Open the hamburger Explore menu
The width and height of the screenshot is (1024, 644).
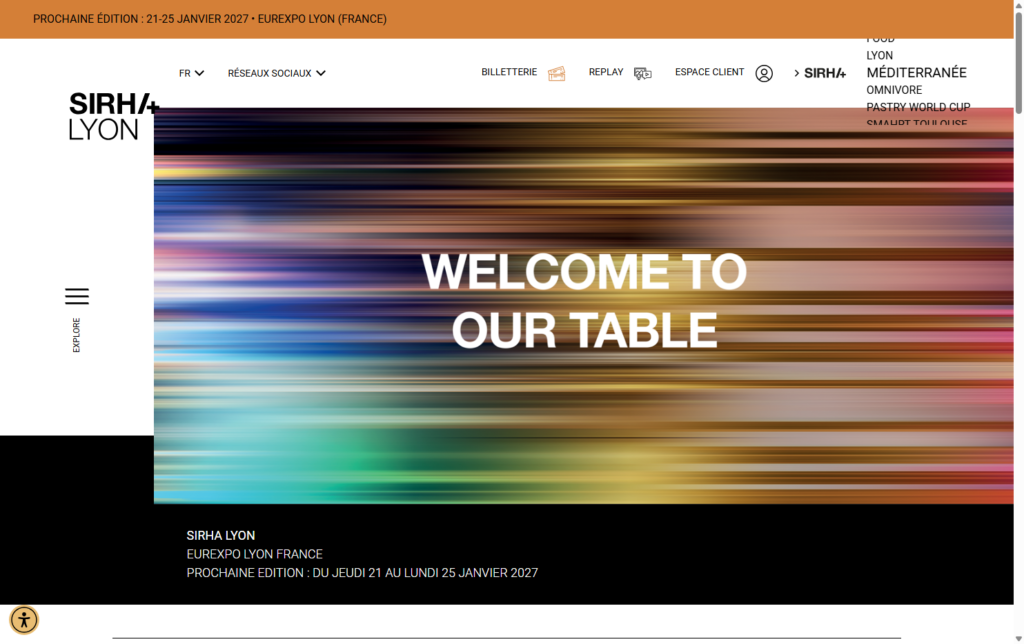tap(77, 296)
